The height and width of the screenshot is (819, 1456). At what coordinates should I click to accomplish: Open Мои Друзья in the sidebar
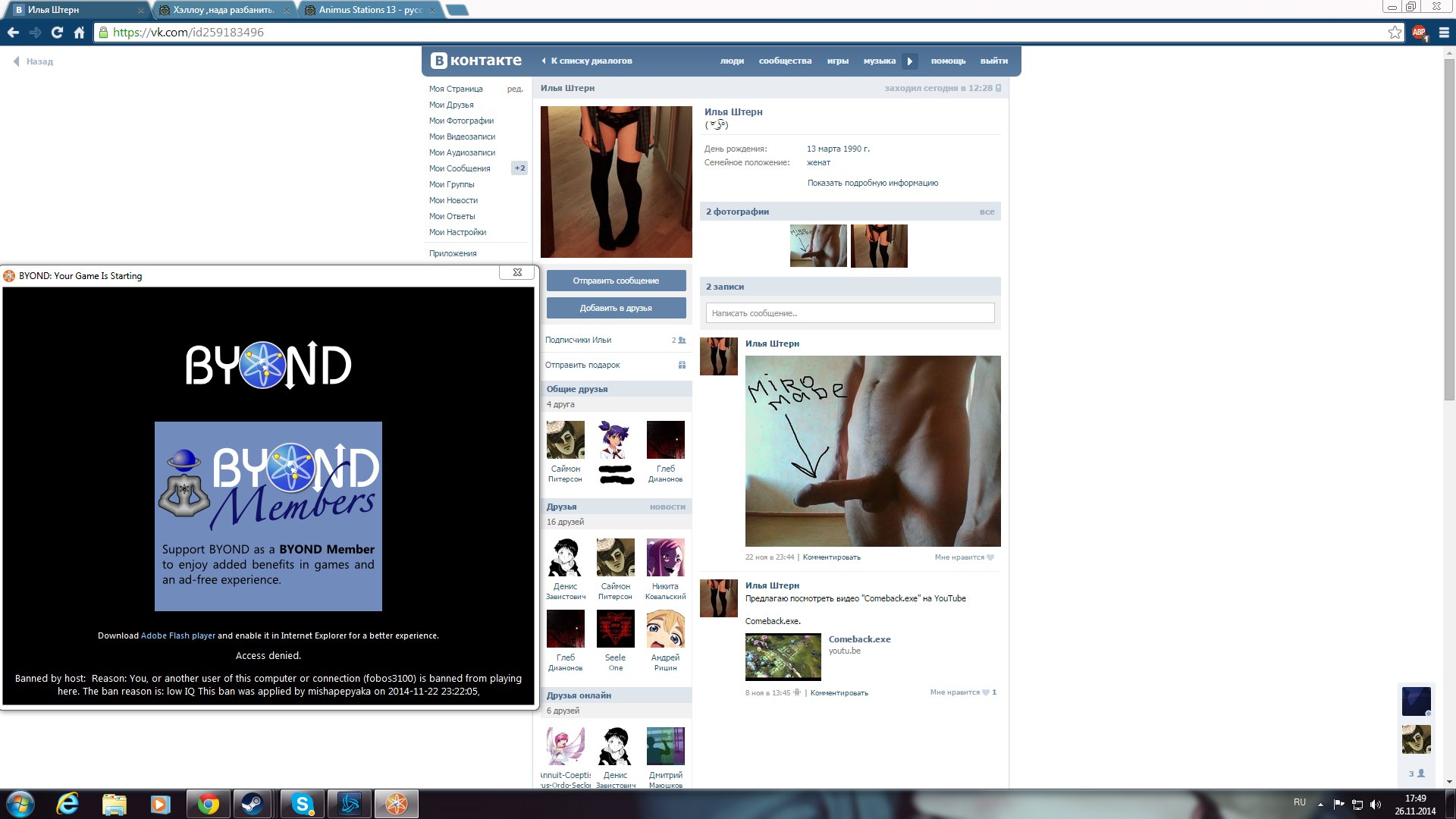click(x=451, y=105)
